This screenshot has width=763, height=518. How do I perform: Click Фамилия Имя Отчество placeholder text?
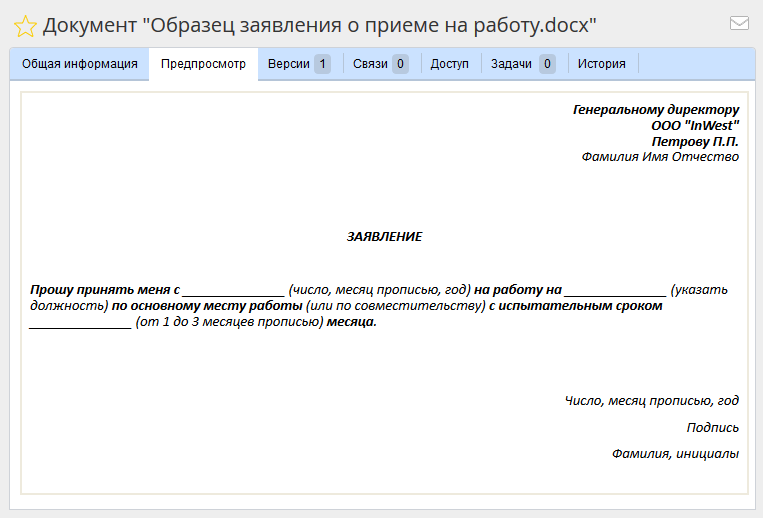click(660, 157)
